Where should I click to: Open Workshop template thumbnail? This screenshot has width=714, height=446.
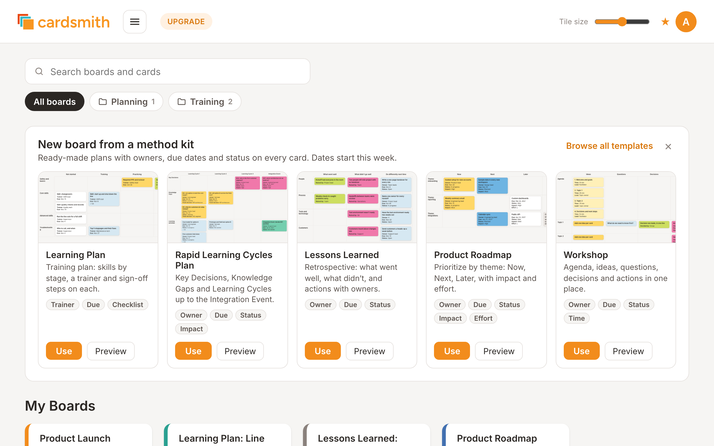pyautogui.click(x=616, y=207)
